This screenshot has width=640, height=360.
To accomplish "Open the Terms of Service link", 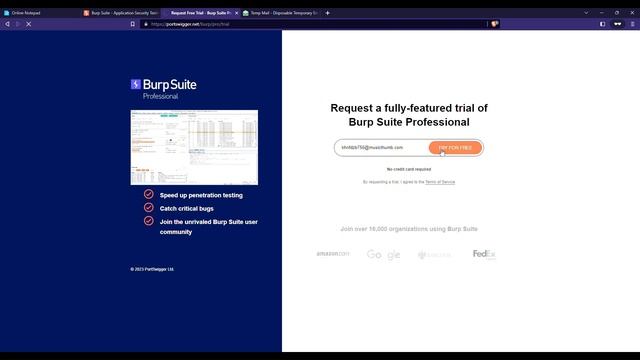I will [440, 182].
